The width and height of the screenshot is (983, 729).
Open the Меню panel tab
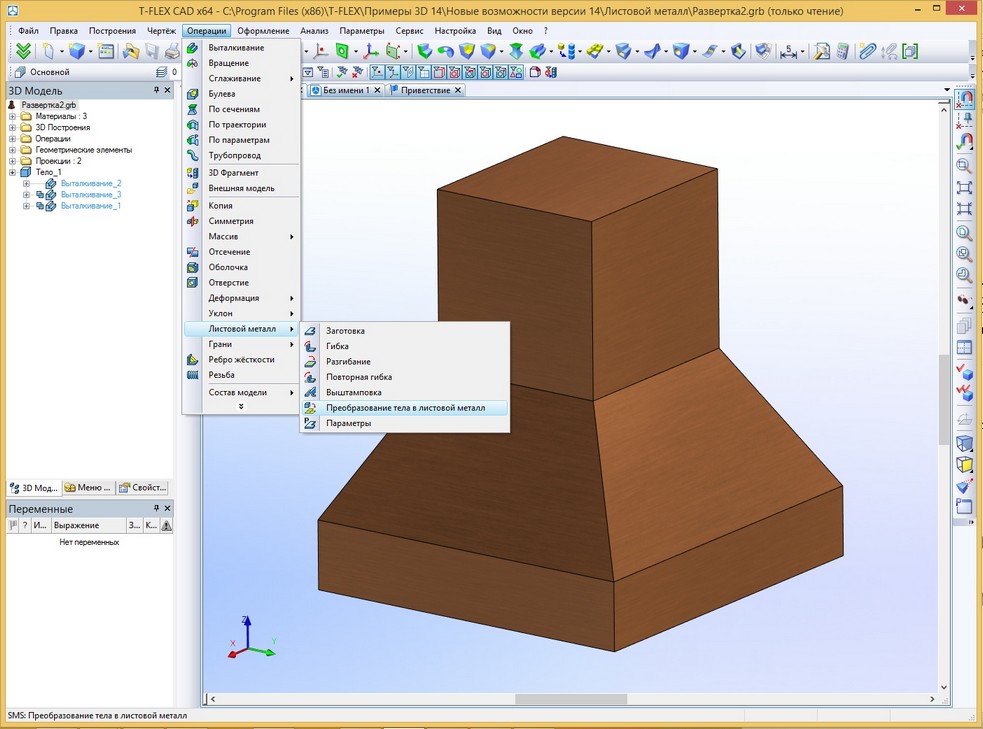(x=88, y=488)
